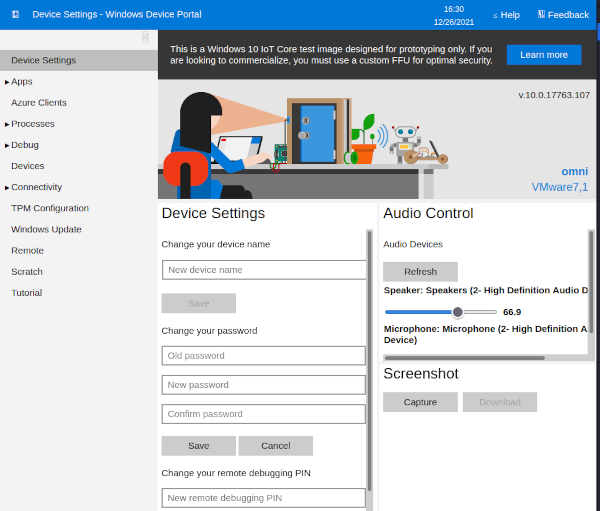
Task: Expand the Connectivity tree arrow
Action: tap(7, 188)
